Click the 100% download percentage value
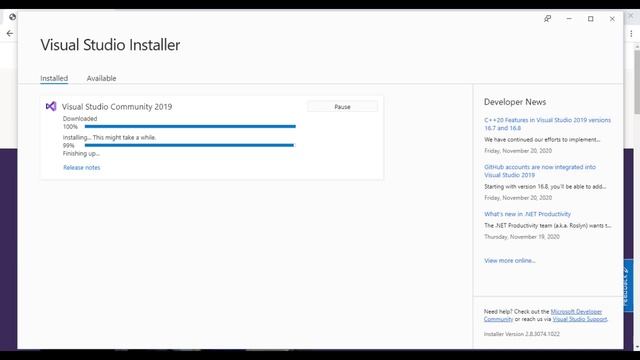Image resolution: width=640 pixels, height=360 pixels. point(70,127)
